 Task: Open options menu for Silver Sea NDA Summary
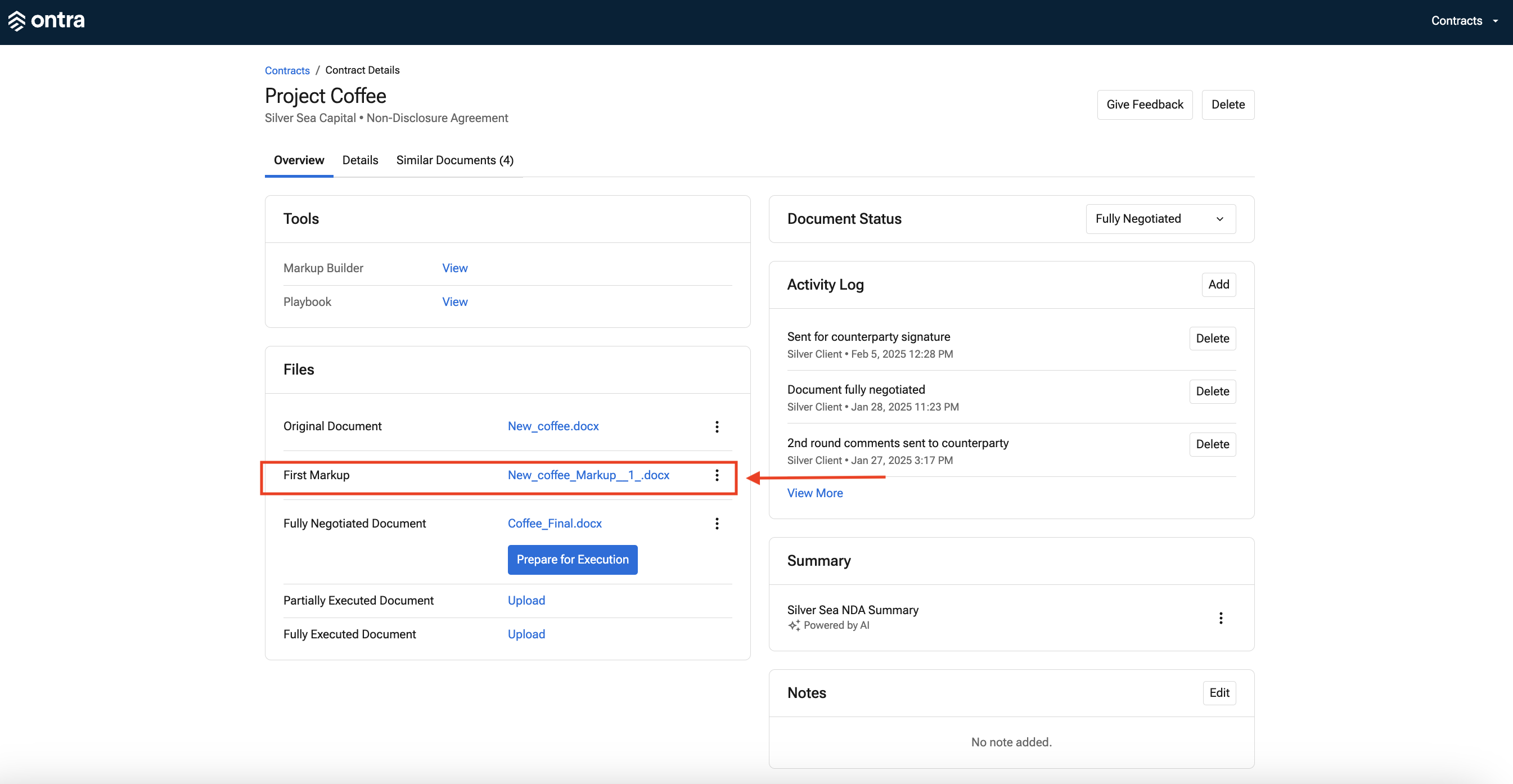pos(1221,617)
